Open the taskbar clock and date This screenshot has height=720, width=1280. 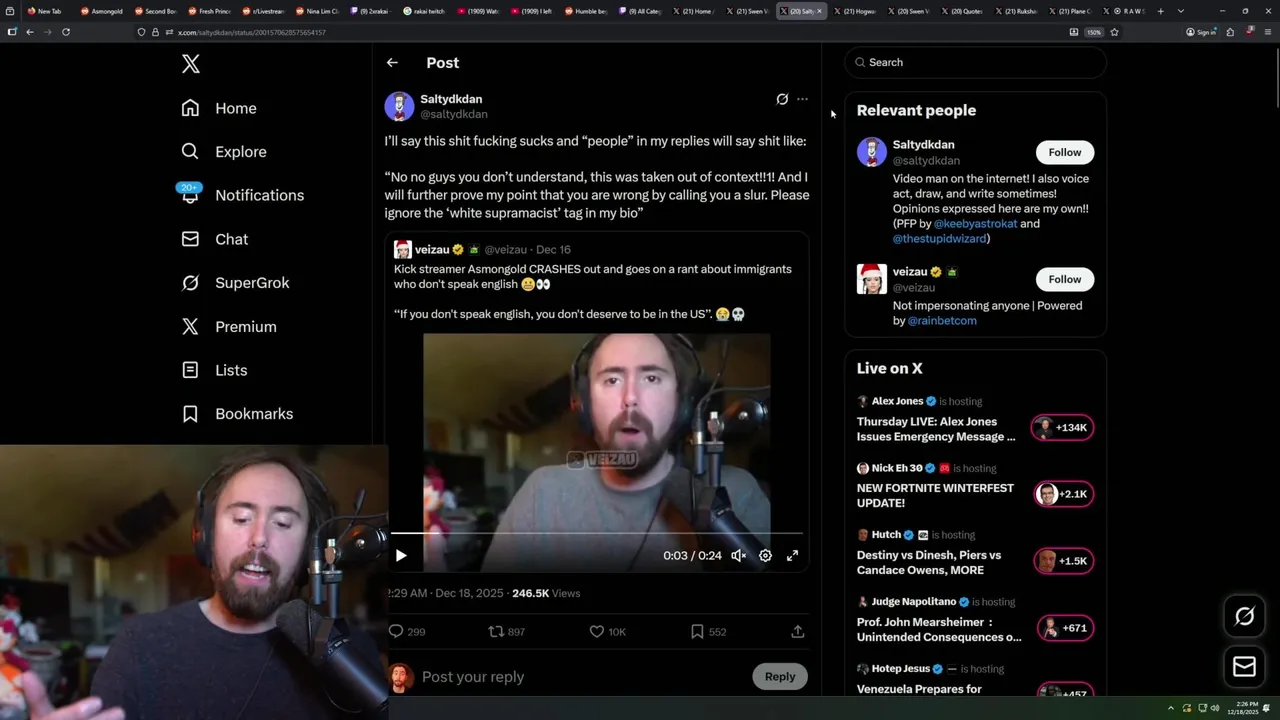pyautogui.click(x=1245, y=708)
